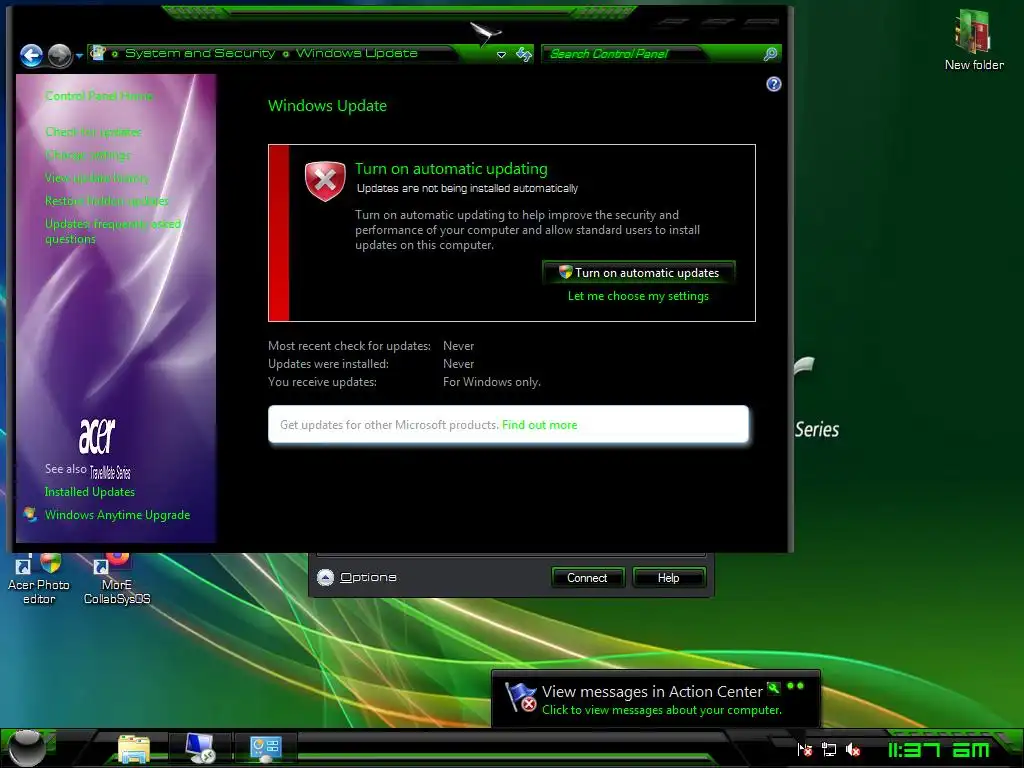Open help with the blue question mark icon
The height and width of the screenshot is (768, 1024).
[x=774, y=84]
